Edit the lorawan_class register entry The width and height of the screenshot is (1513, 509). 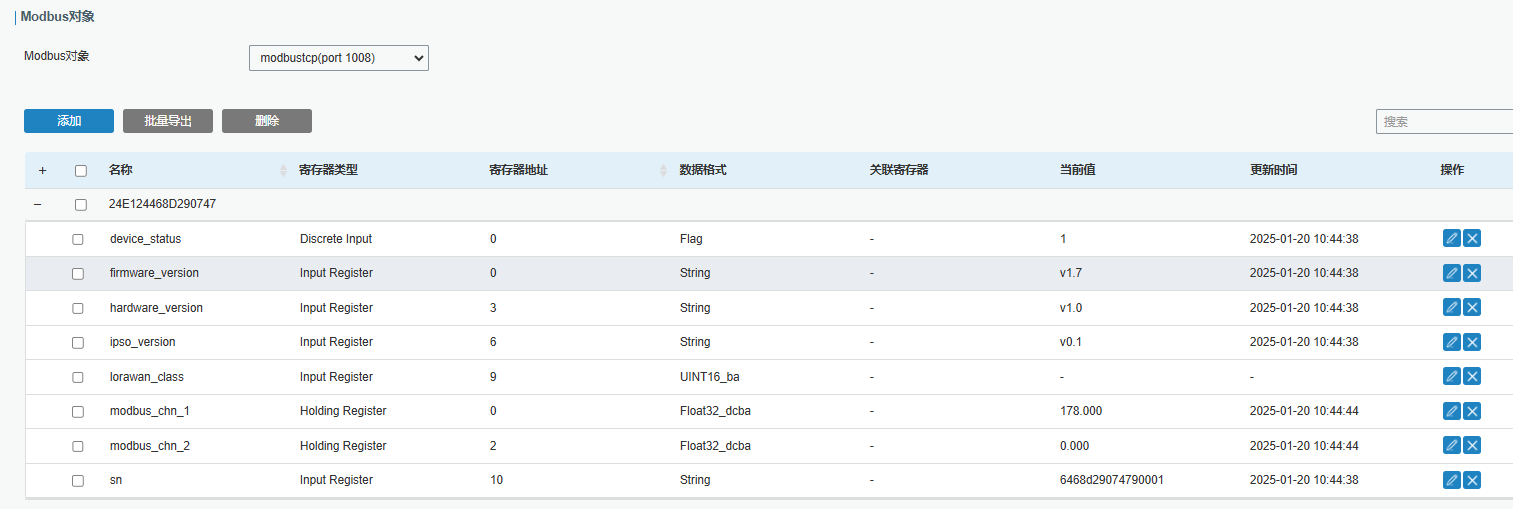[x=1451, y=377]
